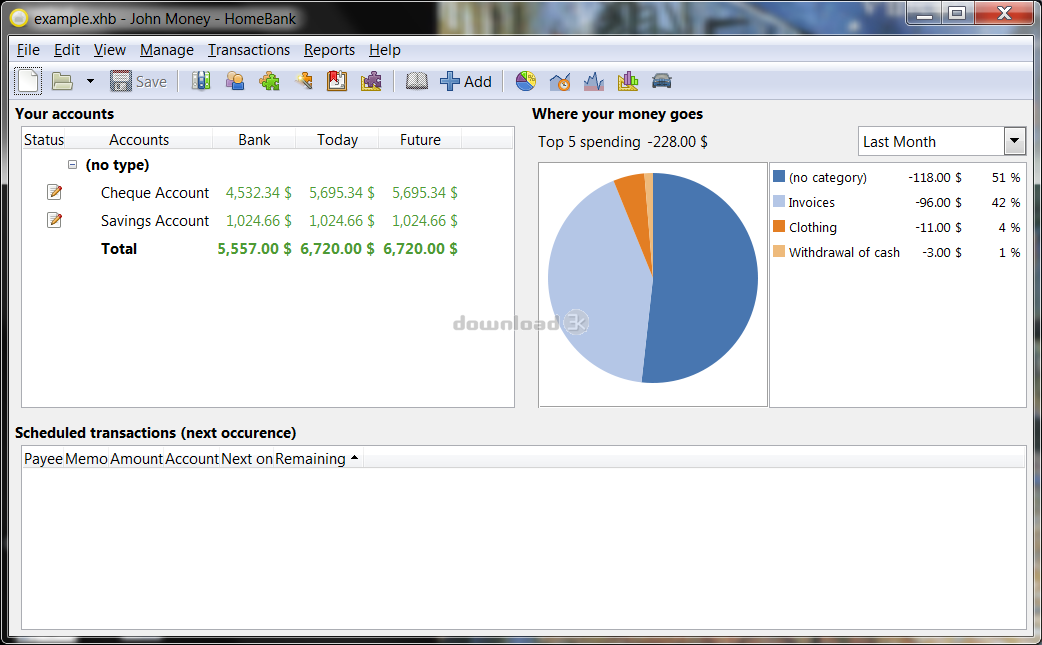The width and height of the screenshot is (1042, 645).
Task: Select the Cheque Account row
Action: [x=268, y=193]
